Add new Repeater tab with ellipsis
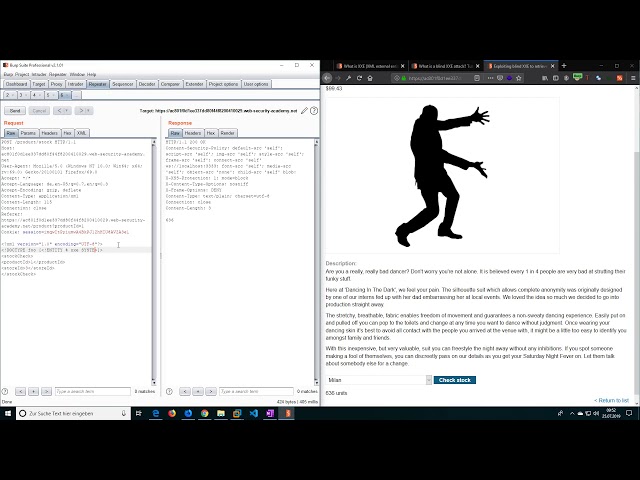The height and width of the screenshot is (480, 640). coord(76,95)
